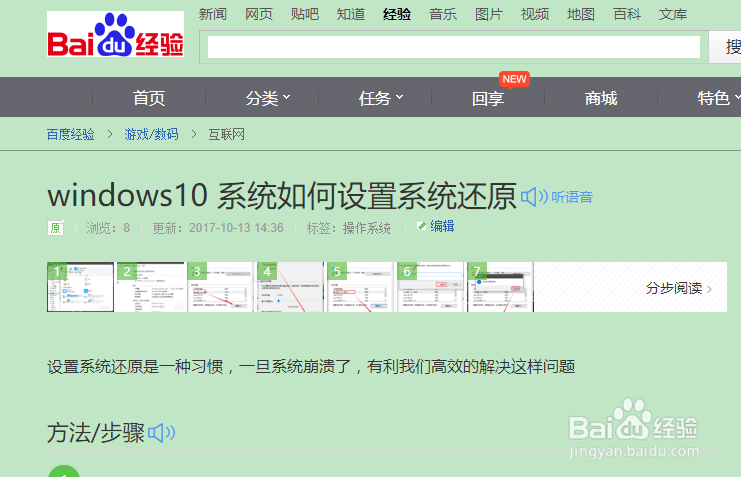Image resolution: width=741 pixels, height=477 pixels.
Task: Open step 4 thumbnail
Action: pyautogui.click(x=290, y=287)
